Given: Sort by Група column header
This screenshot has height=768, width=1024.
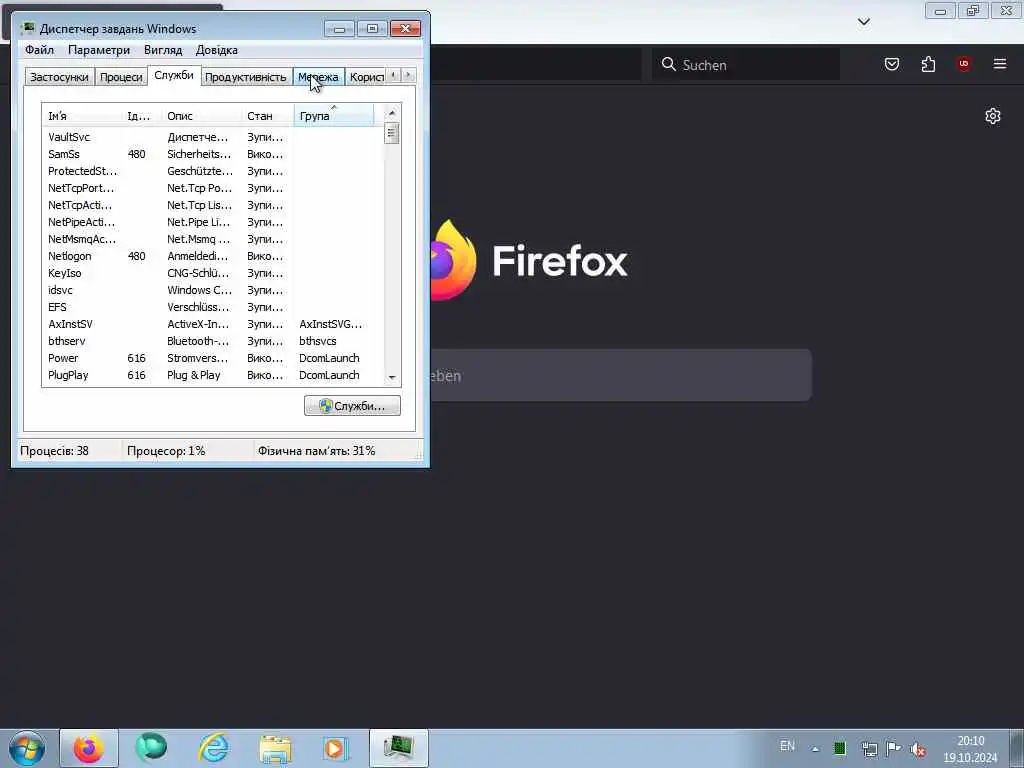Looking at the screenshot, I should coord(334,116).
